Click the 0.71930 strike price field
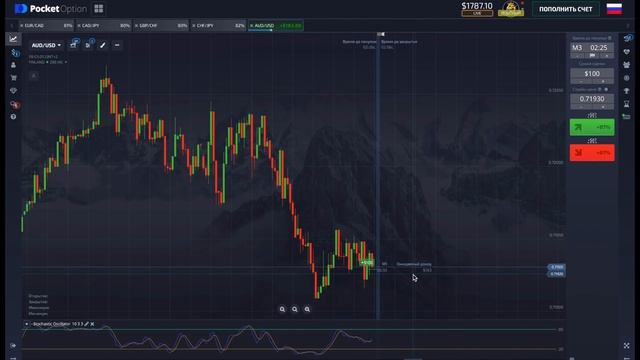The height and width of the screenshot is (360, 640). click(x=592, y=99)
